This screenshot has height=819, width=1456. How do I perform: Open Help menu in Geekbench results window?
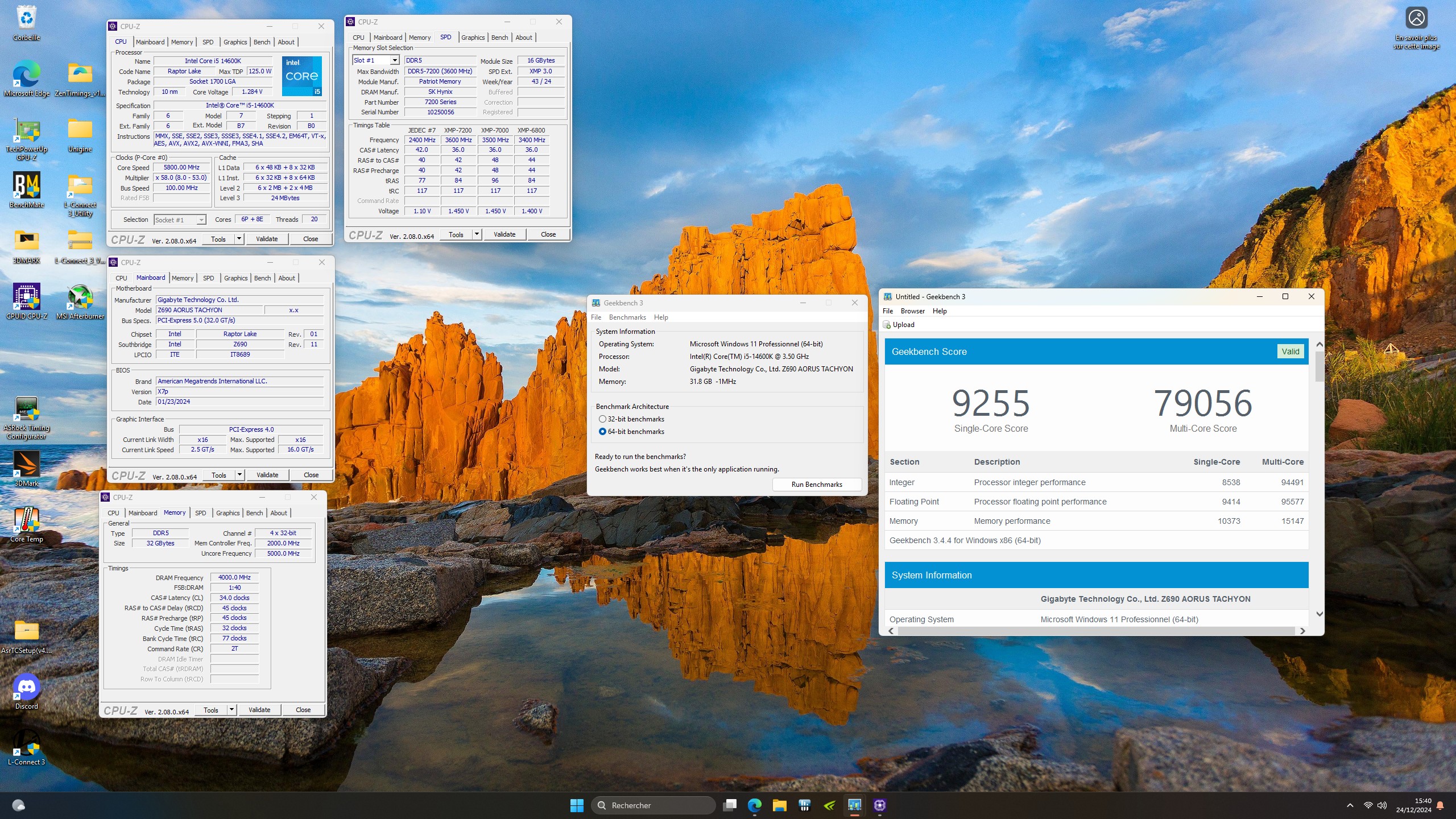point(940,311)
